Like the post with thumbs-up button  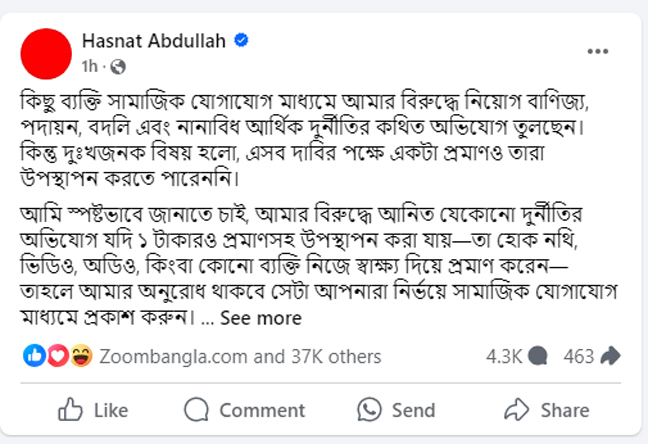[93, 410]
